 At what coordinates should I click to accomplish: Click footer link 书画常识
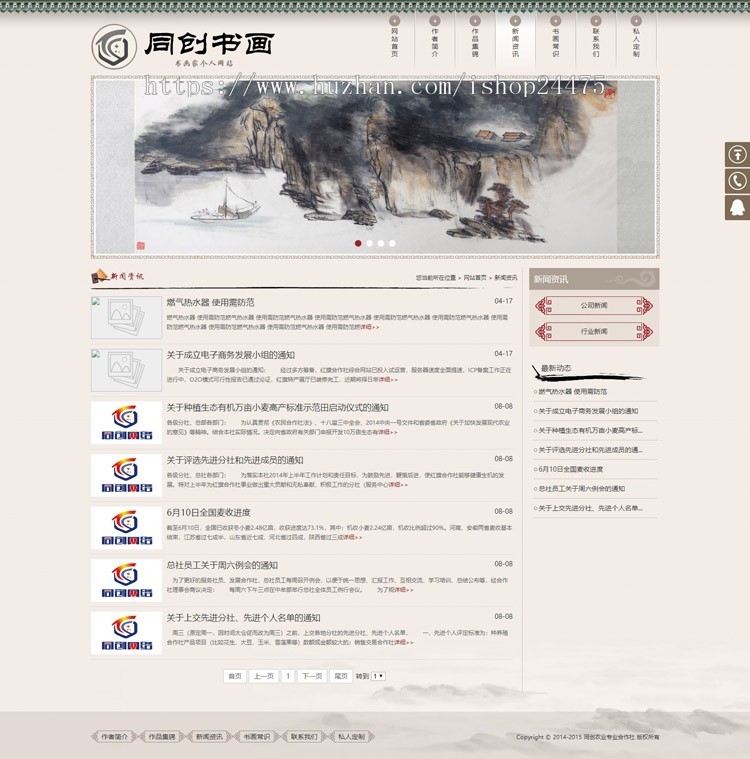tap(257, 737)
